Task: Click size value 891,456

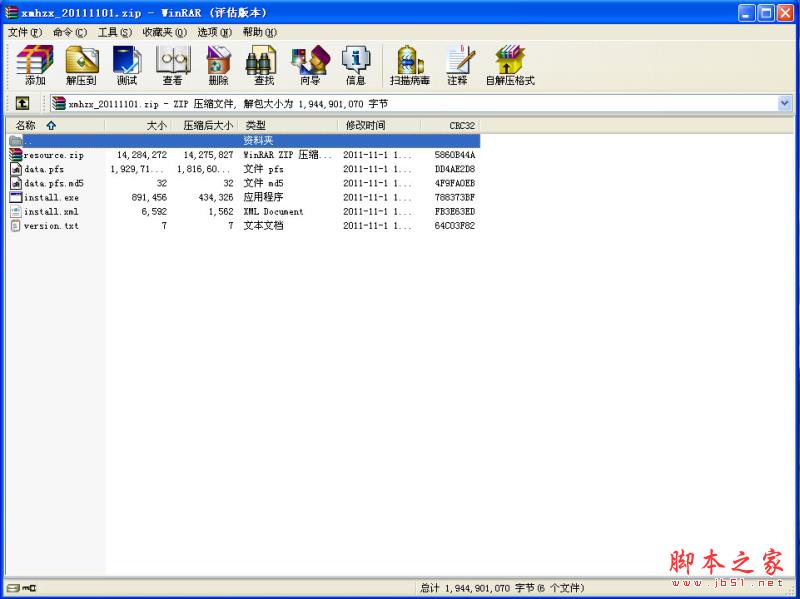Action: (x=149, y=197)
